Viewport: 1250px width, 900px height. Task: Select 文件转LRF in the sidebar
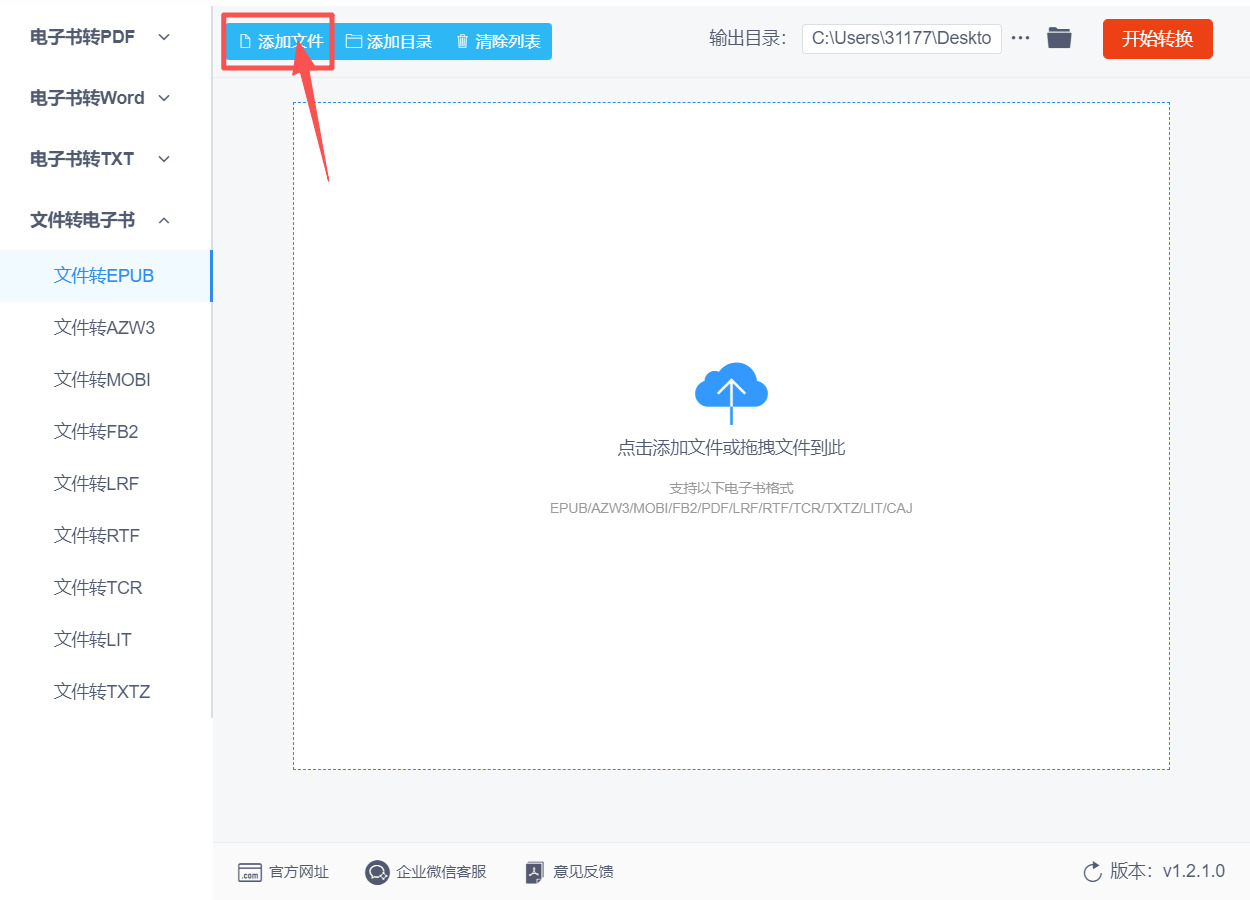(106, 484)
